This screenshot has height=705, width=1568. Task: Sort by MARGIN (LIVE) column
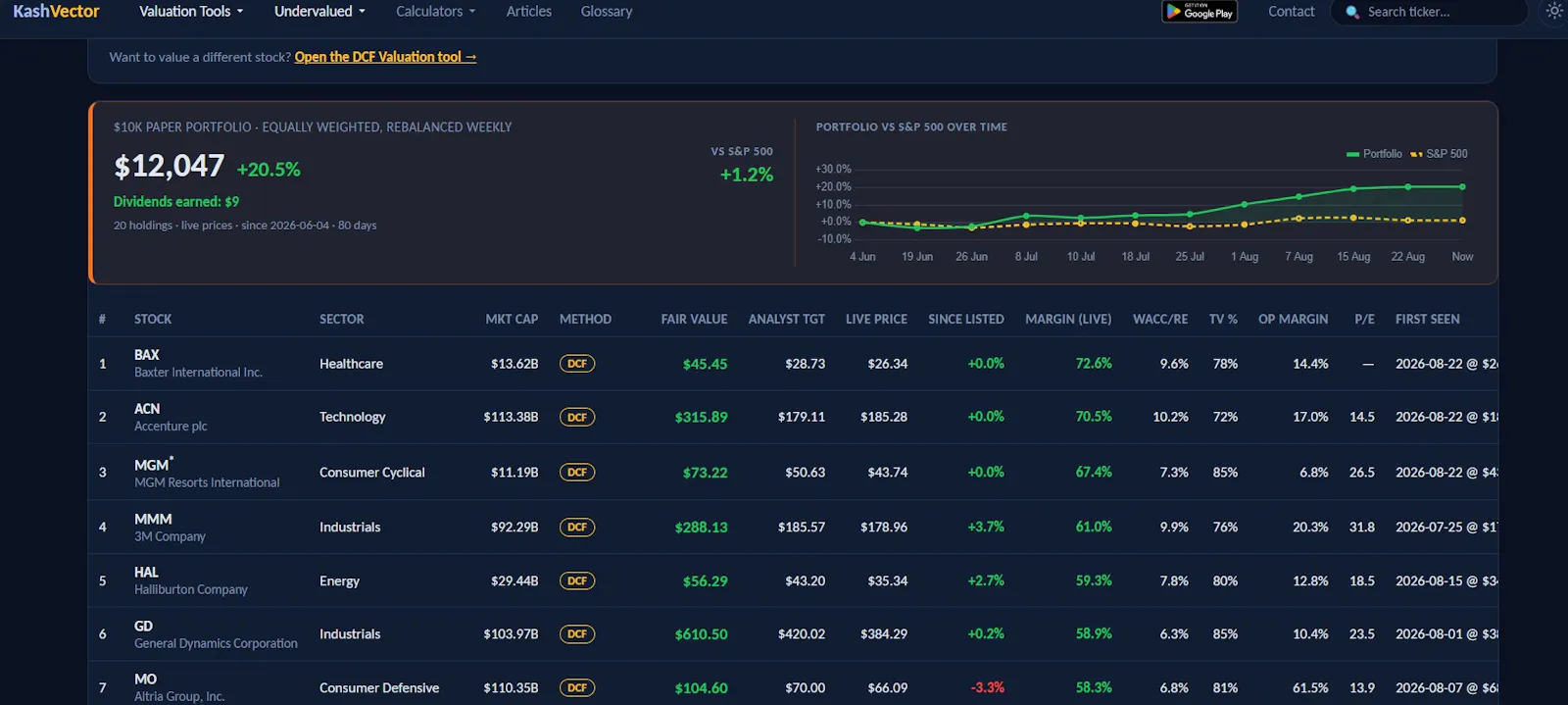click(x=1068, y=320)
